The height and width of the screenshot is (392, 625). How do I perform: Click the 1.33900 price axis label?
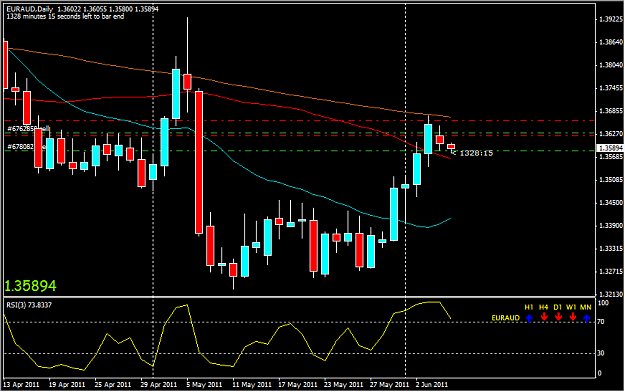(611, 226)
